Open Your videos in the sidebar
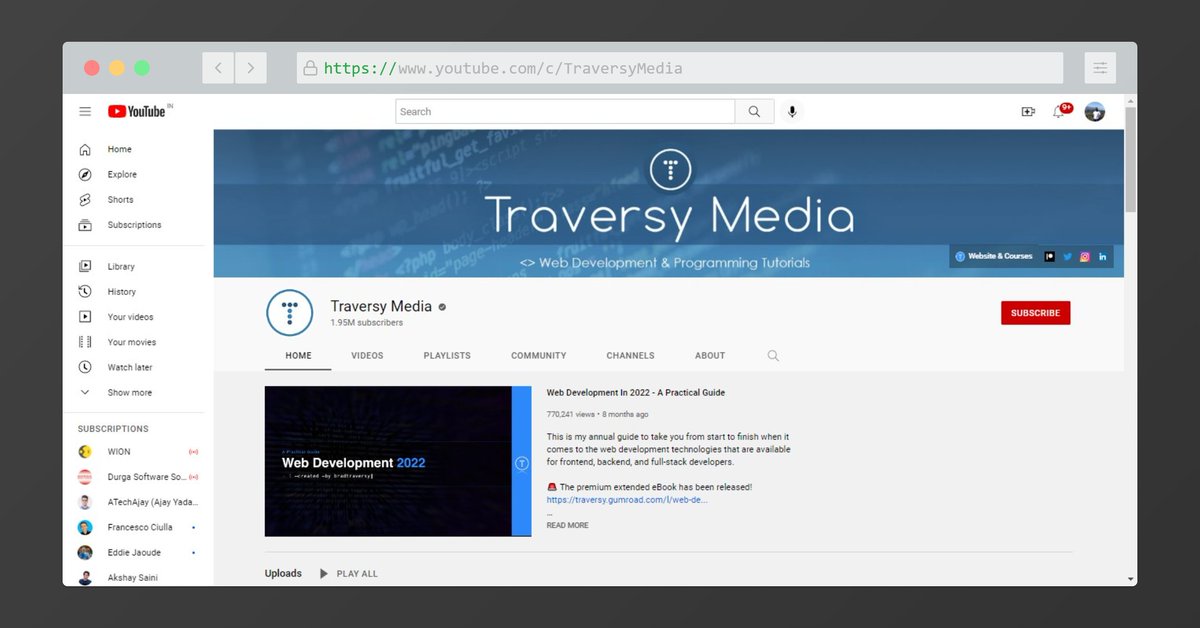 click(133, 317)
